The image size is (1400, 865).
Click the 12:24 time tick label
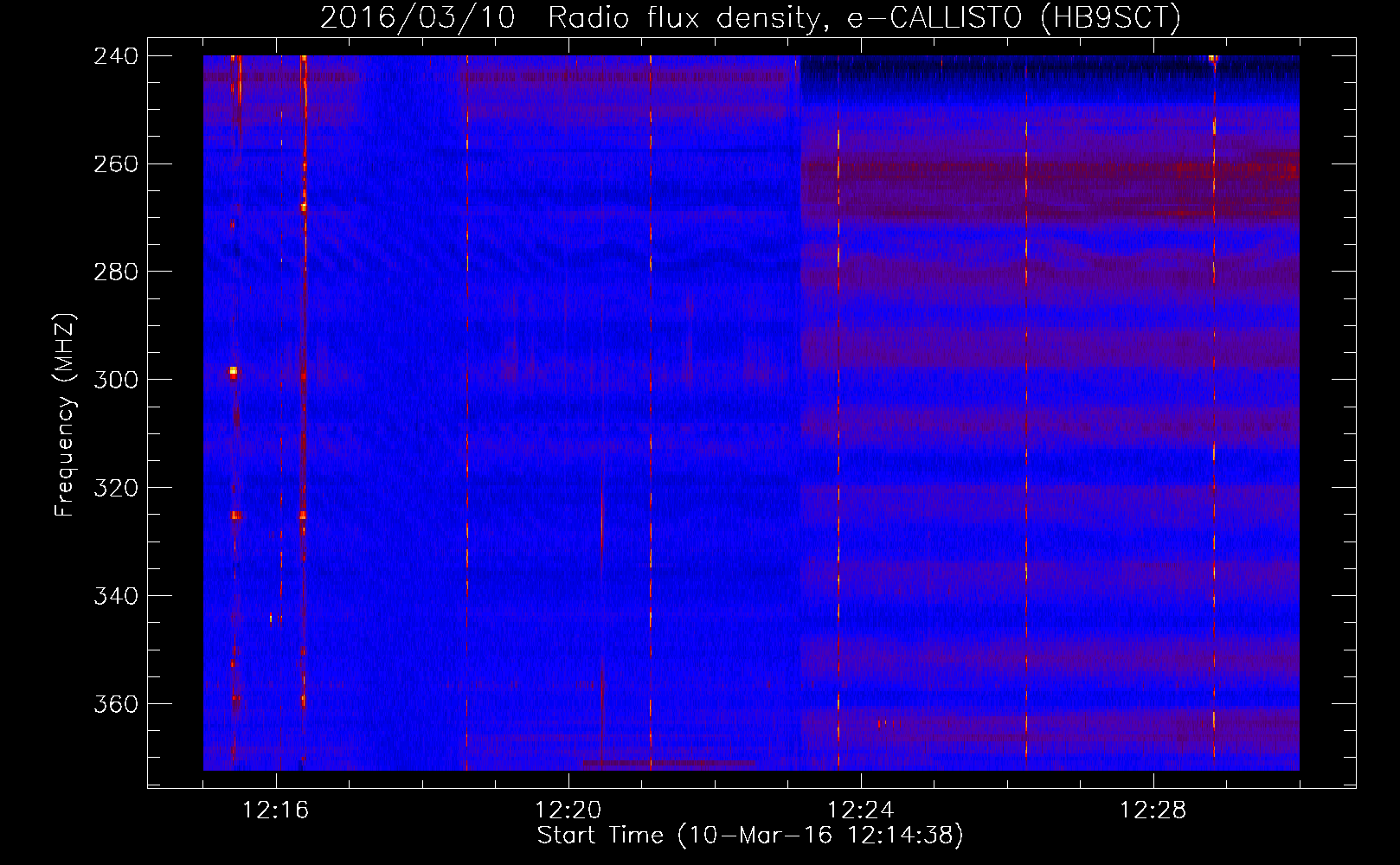861,811
